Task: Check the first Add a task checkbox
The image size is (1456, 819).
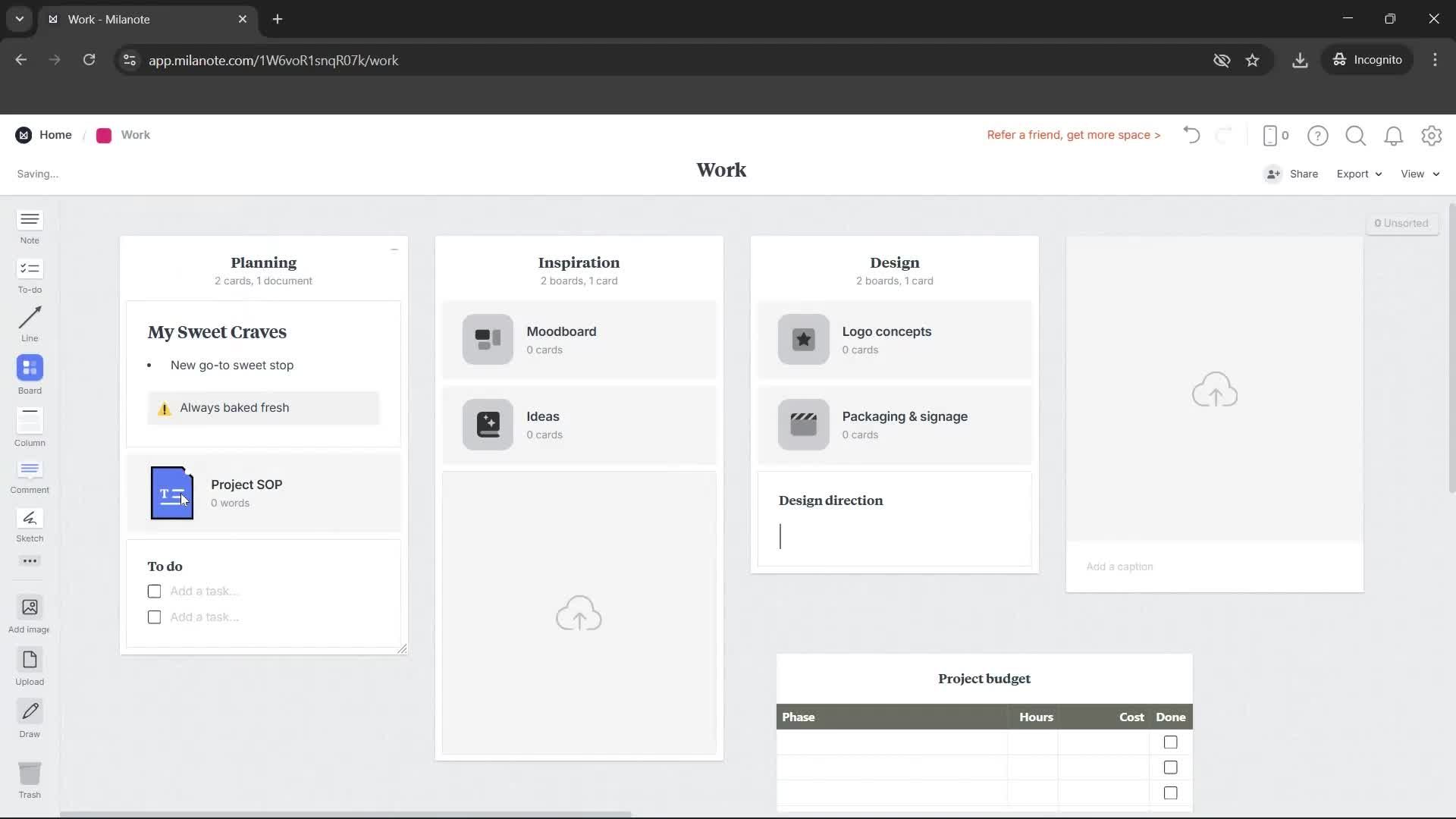Action: pos(154,591)
